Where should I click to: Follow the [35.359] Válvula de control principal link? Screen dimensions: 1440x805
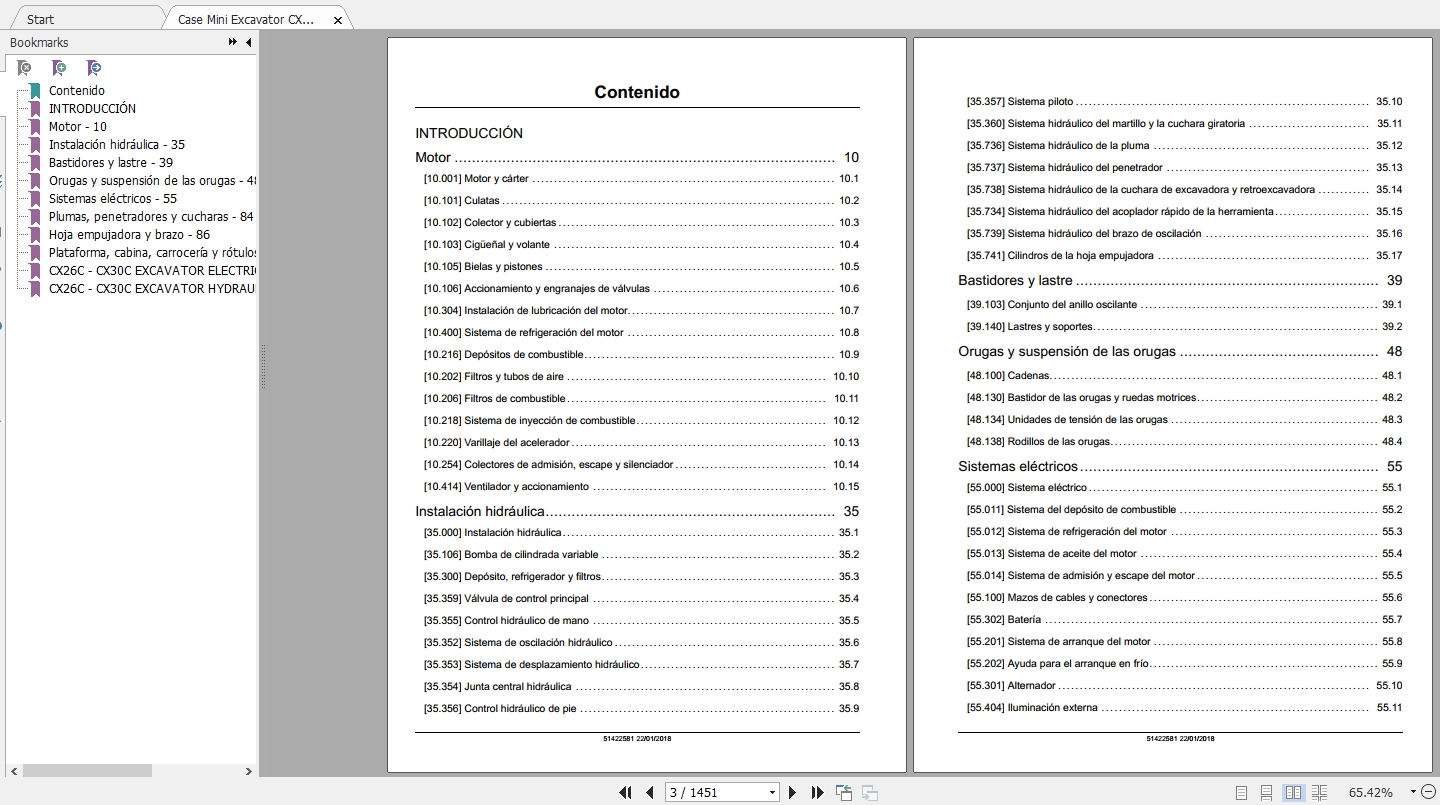(641, 599)
